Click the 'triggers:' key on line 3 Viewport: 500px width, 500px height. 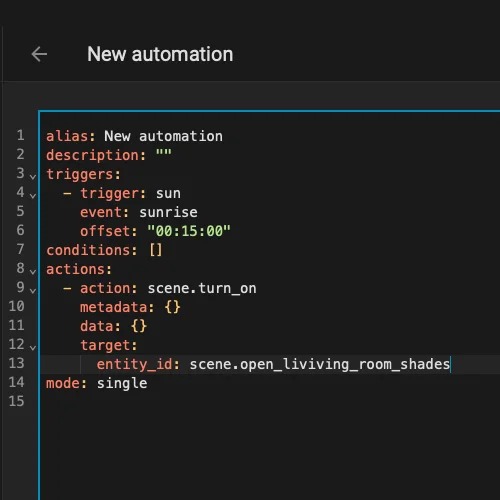point(83,174)
